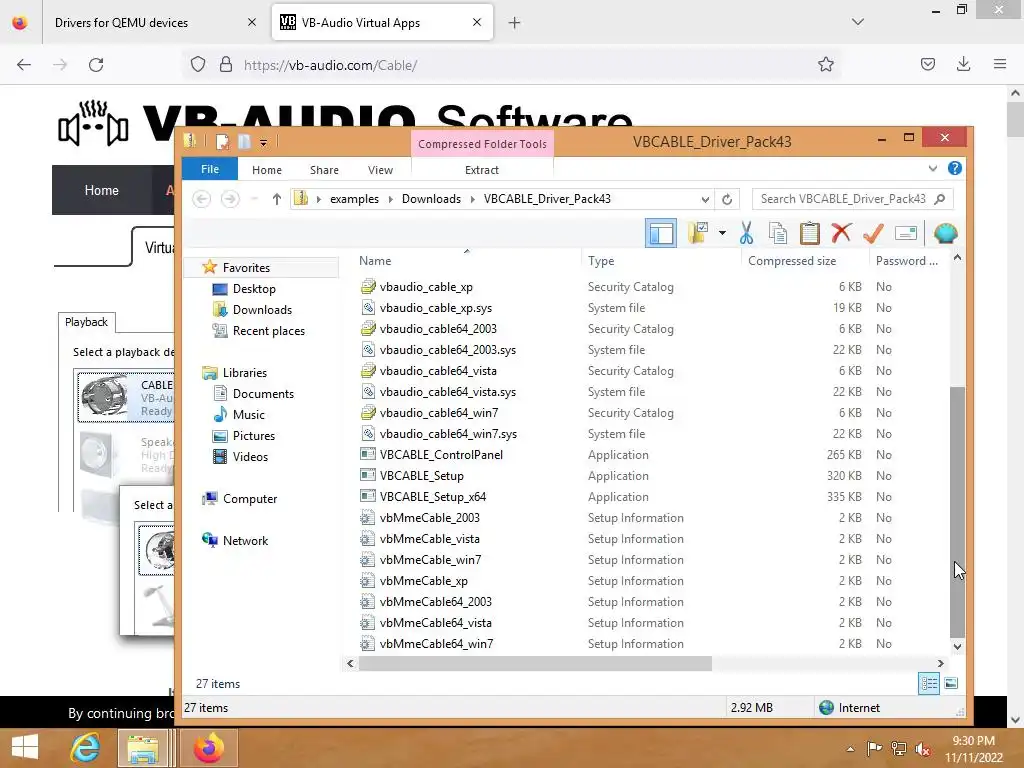1024x768 pixels.
Task: Expand the ribbon with the chevron
Action: [933, 168]
